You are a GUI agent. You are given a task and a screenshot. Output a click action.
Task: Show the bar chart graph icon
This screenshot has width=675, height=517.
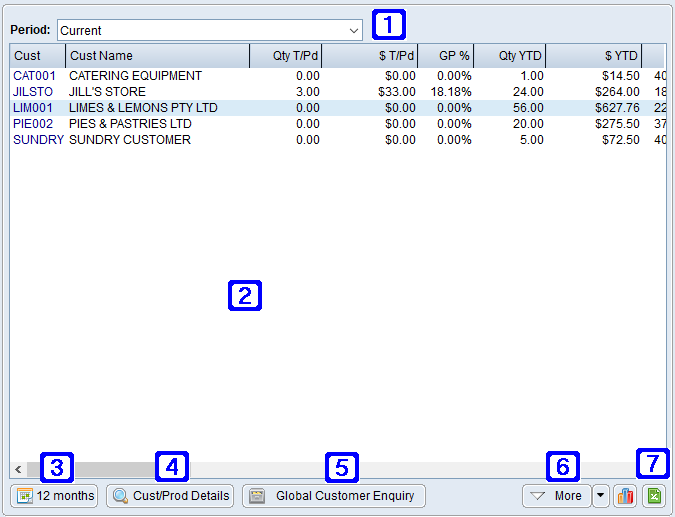click(x=625, y=496)
